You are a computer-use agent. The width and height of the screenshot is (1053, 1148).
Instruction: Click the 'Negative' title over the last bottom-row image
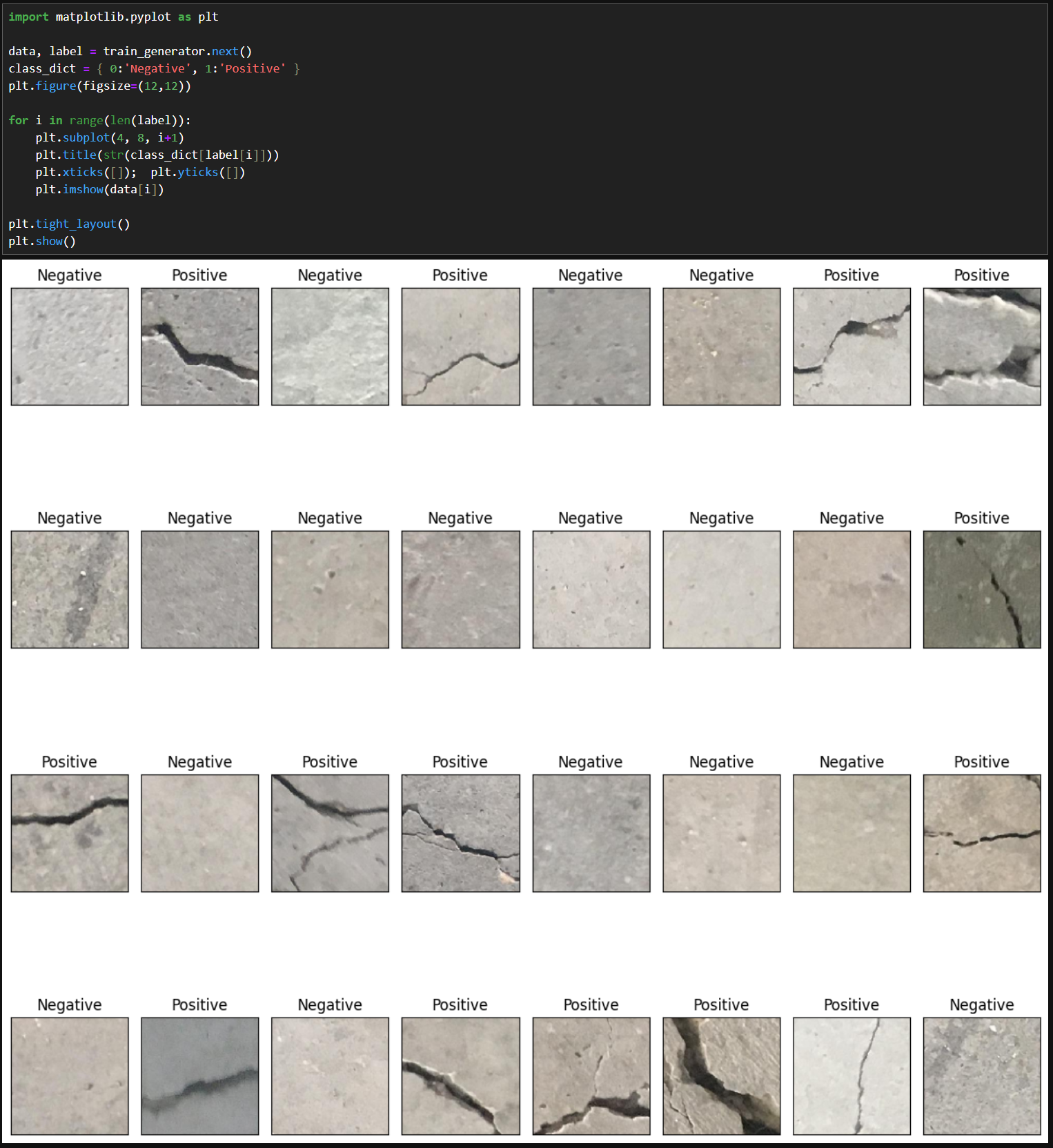[x=982, y=1005]
